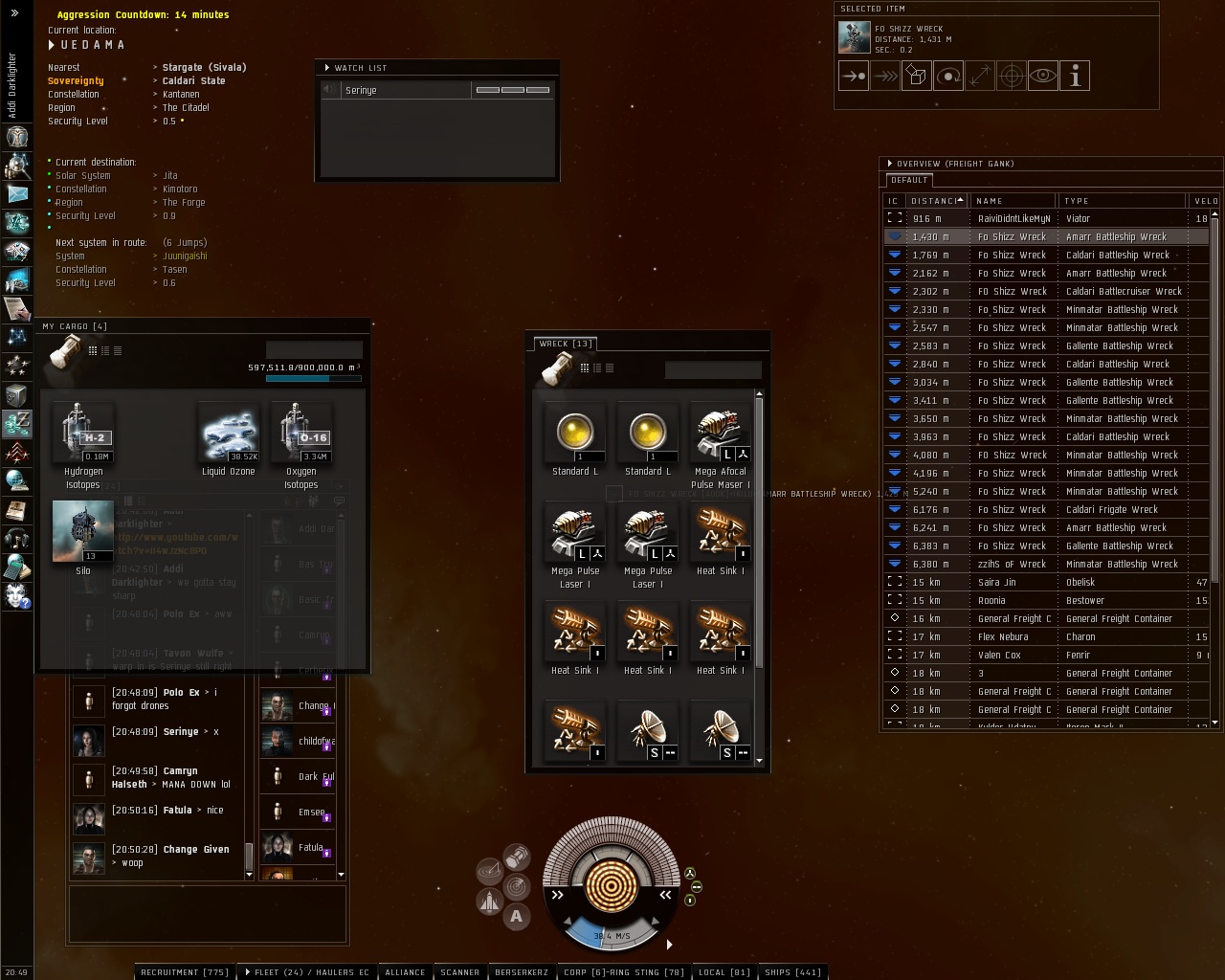This screenshot has height=980, width=1225.
Task: Select the Default overview tab
Action: (909, 180)
